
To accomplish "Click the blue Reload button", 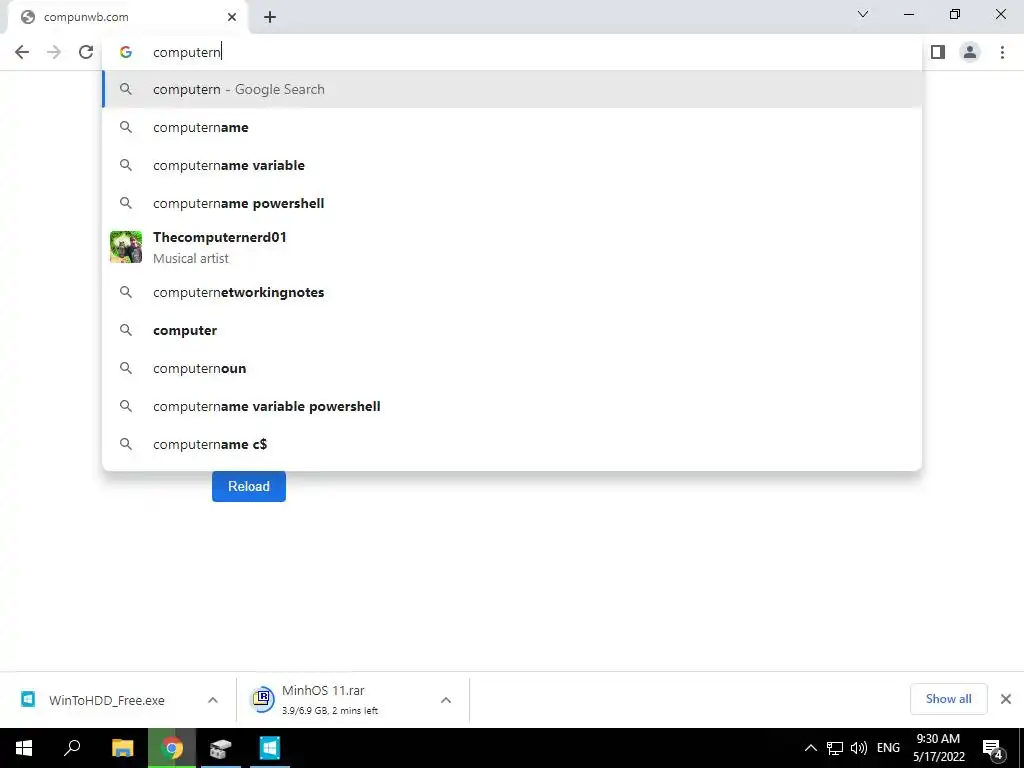I will 249,487.
